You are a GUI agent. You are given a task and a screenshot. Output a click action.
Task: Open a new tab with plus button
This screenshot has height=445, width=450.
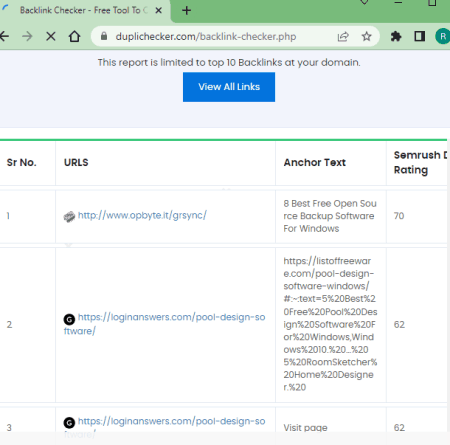point(187,10)
